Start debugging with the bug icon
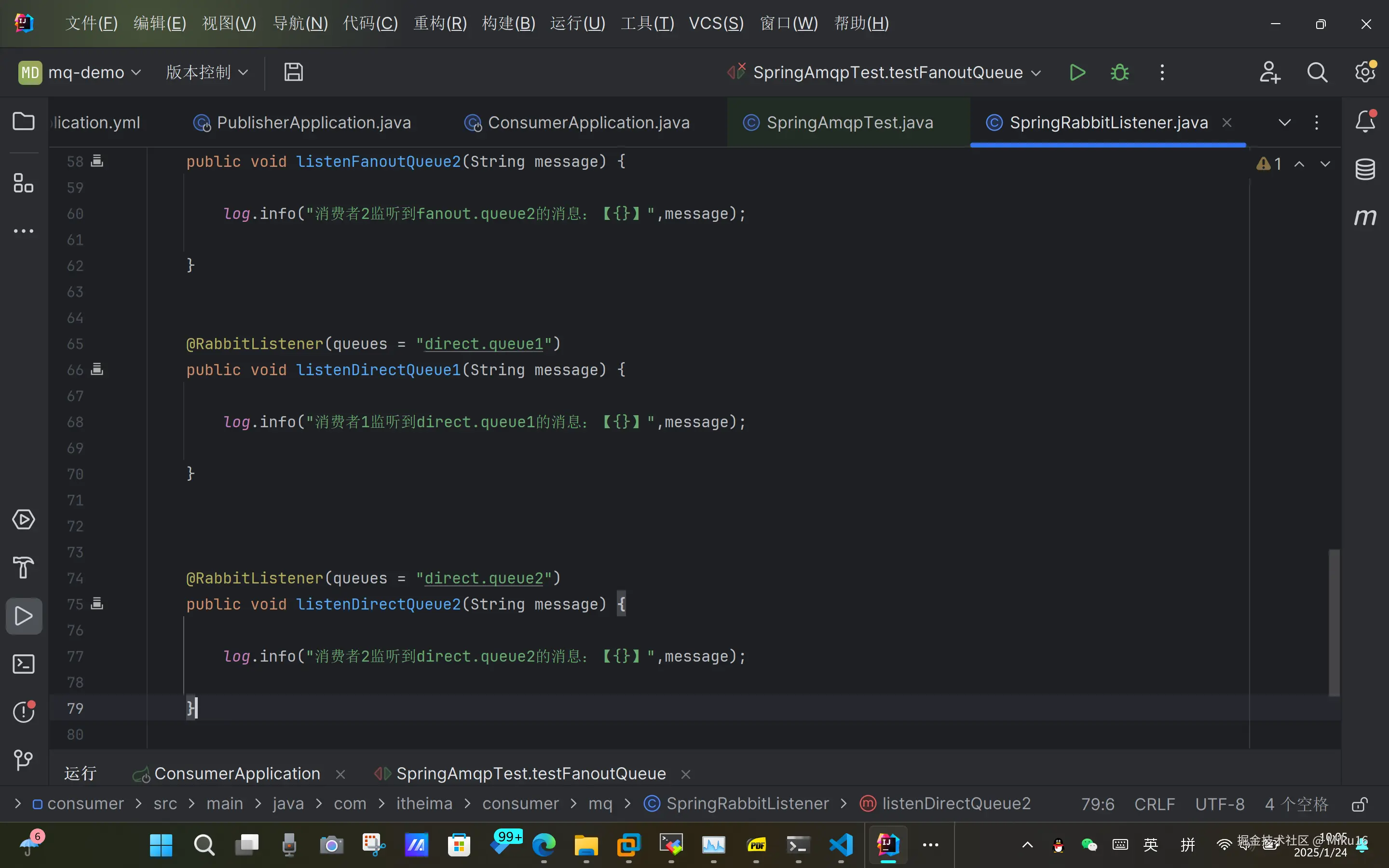Screen dimensions: 1389x868 (x=1119, y=72)
